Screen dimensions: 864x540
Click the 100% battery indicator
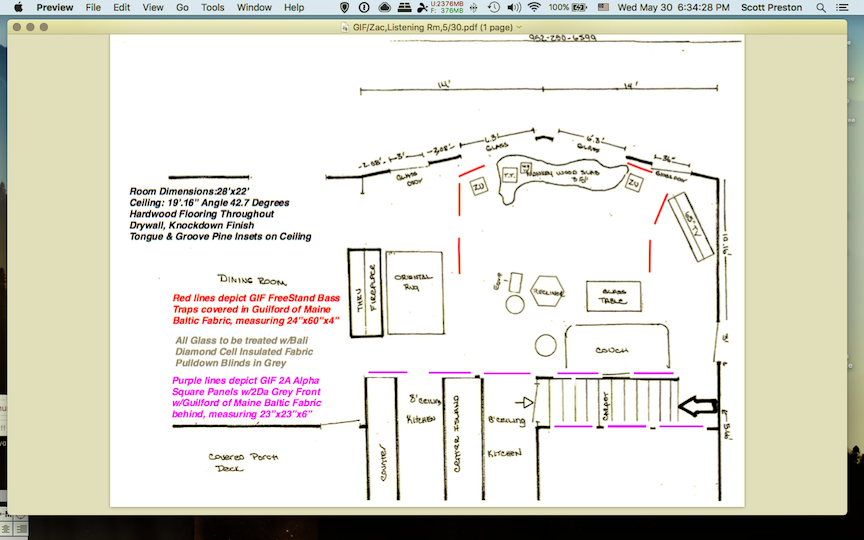coord(567,7)
